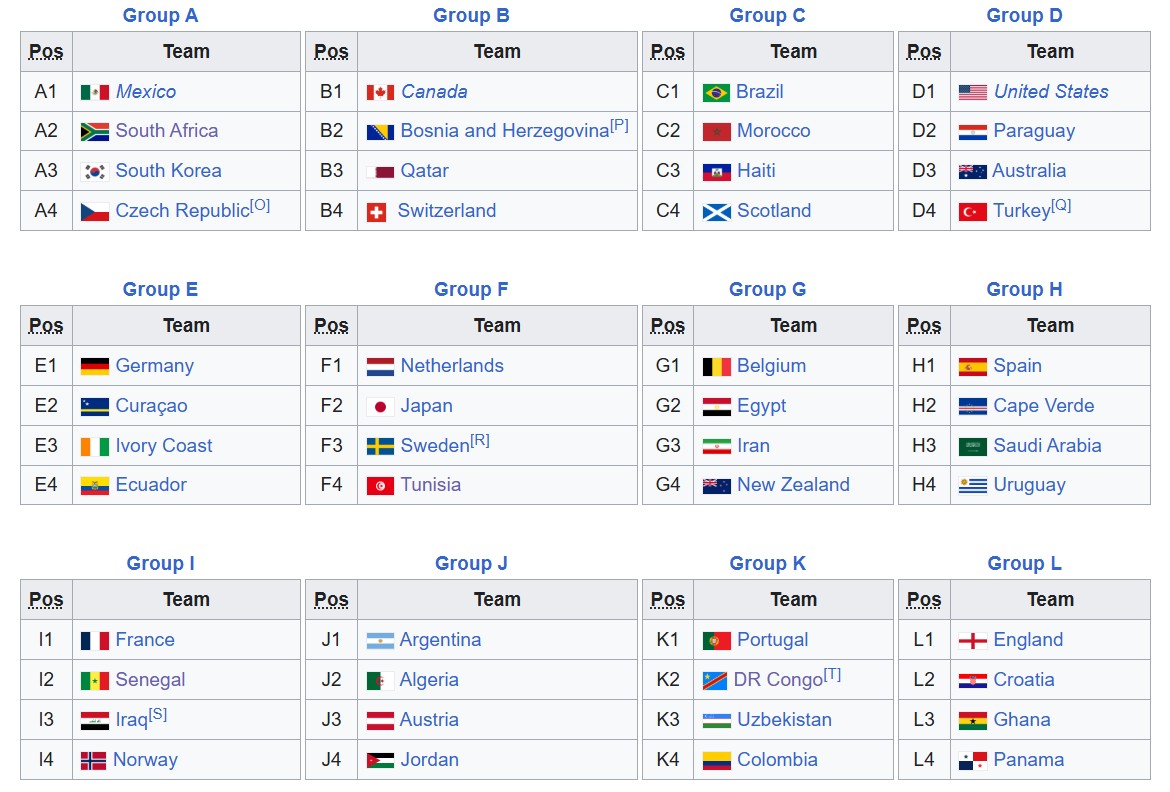
Task: Open the Group F heading link
Action: pos(471,290)
